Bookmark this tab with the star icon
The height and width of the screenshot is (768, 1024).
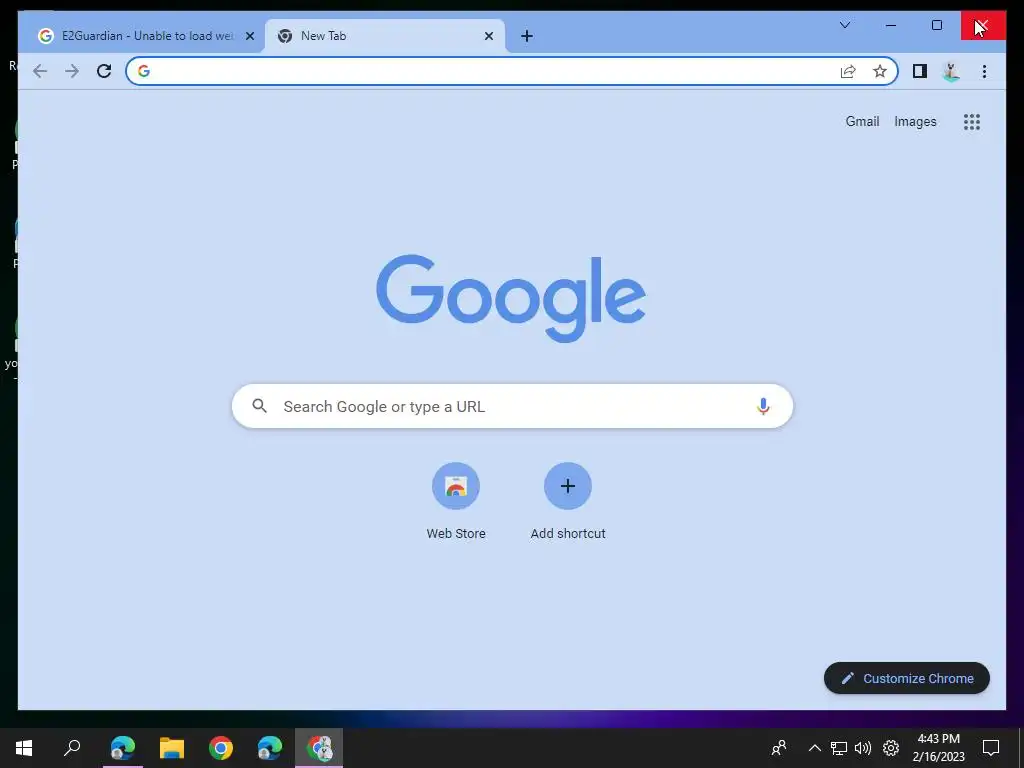tap(880, 71)
